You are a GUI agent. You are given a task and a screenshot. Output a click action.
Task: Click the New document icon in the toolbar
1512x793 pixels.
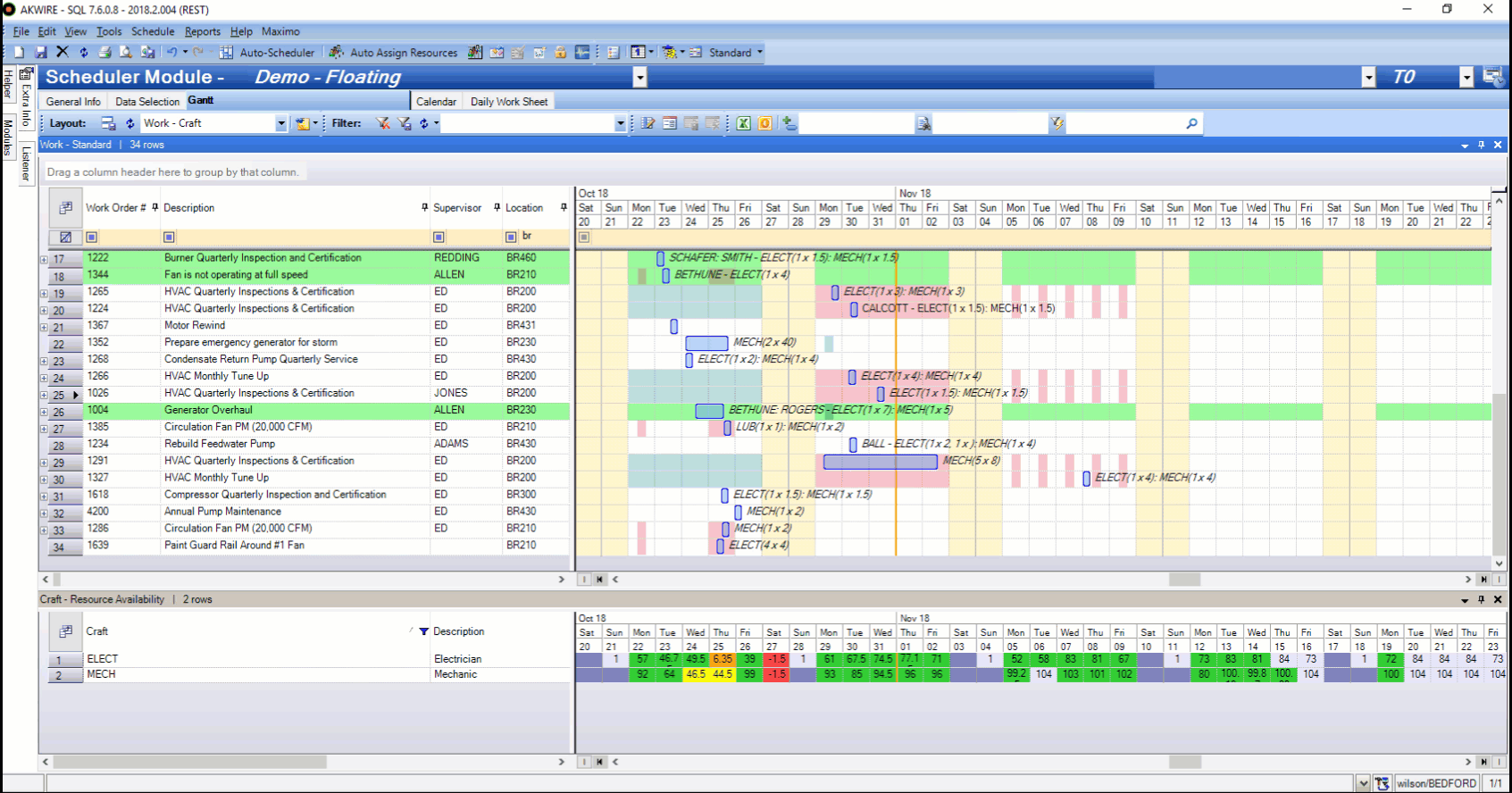(19, 53)
